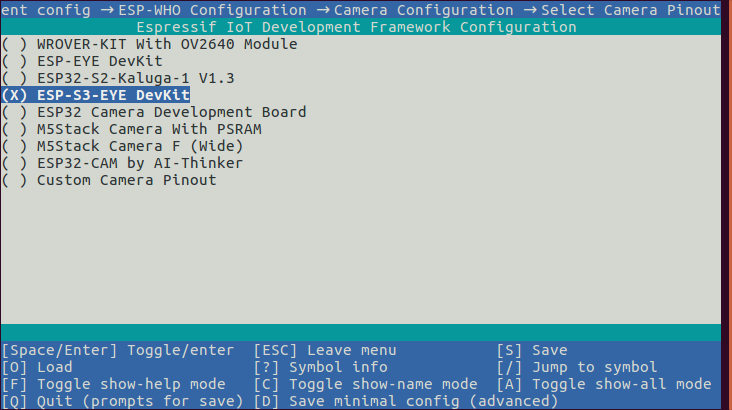The width and height of the screenshot is (732, 410).
Task: Select ESP32-S2-Kaluga-1 V1.3 pinout
Action: 121,78
